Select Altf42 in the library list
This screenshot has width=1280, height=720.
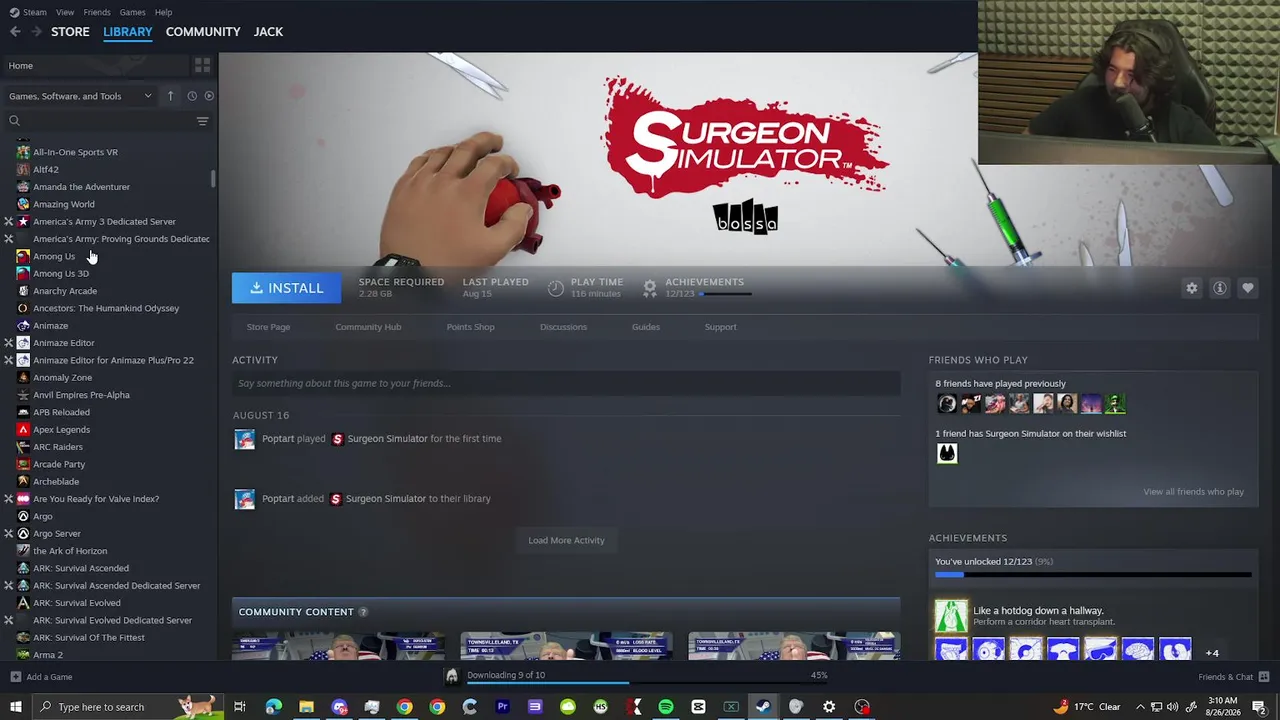click(46, 170)
